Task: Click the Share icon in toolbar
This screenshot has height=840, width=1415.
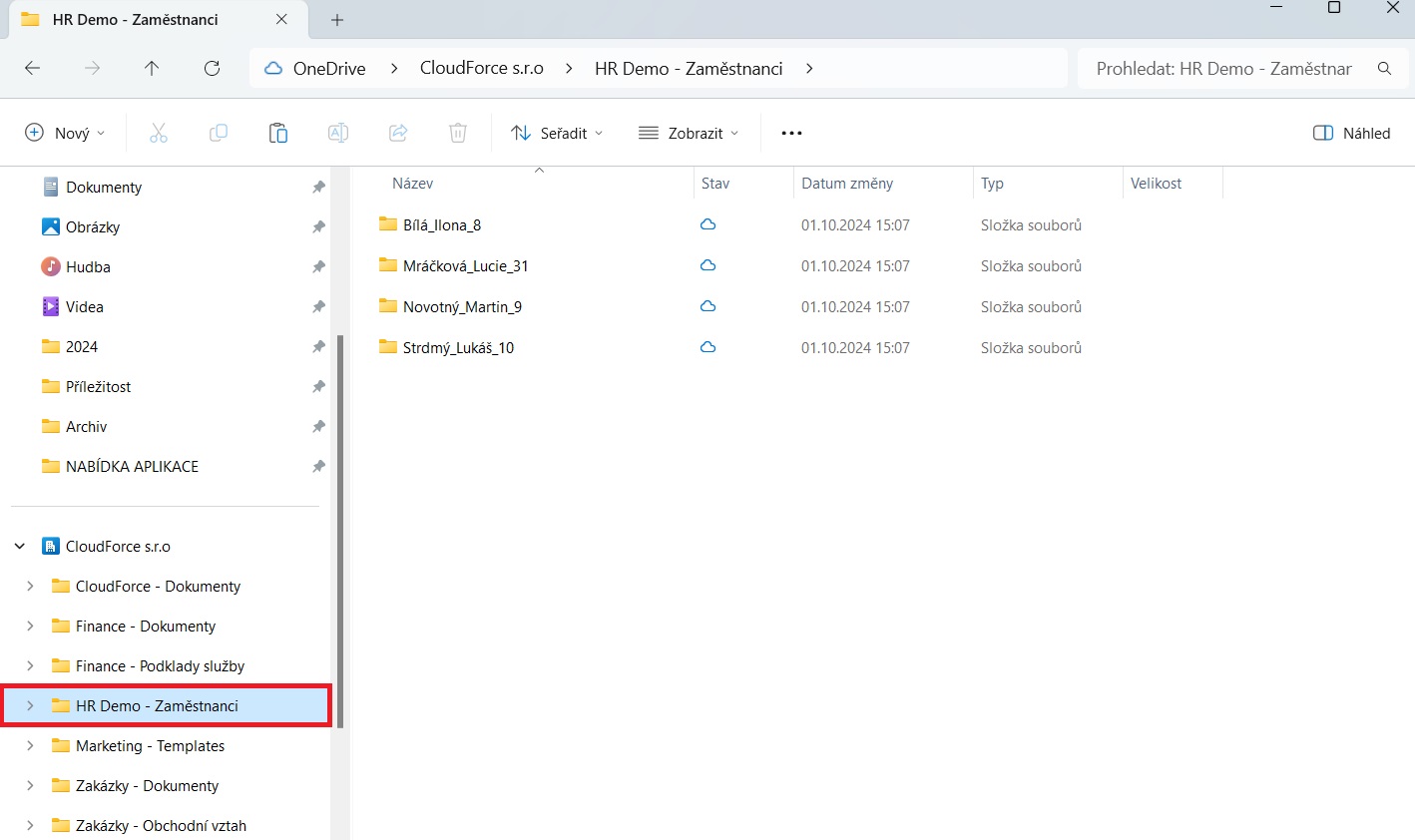Action: pos(398,133)
